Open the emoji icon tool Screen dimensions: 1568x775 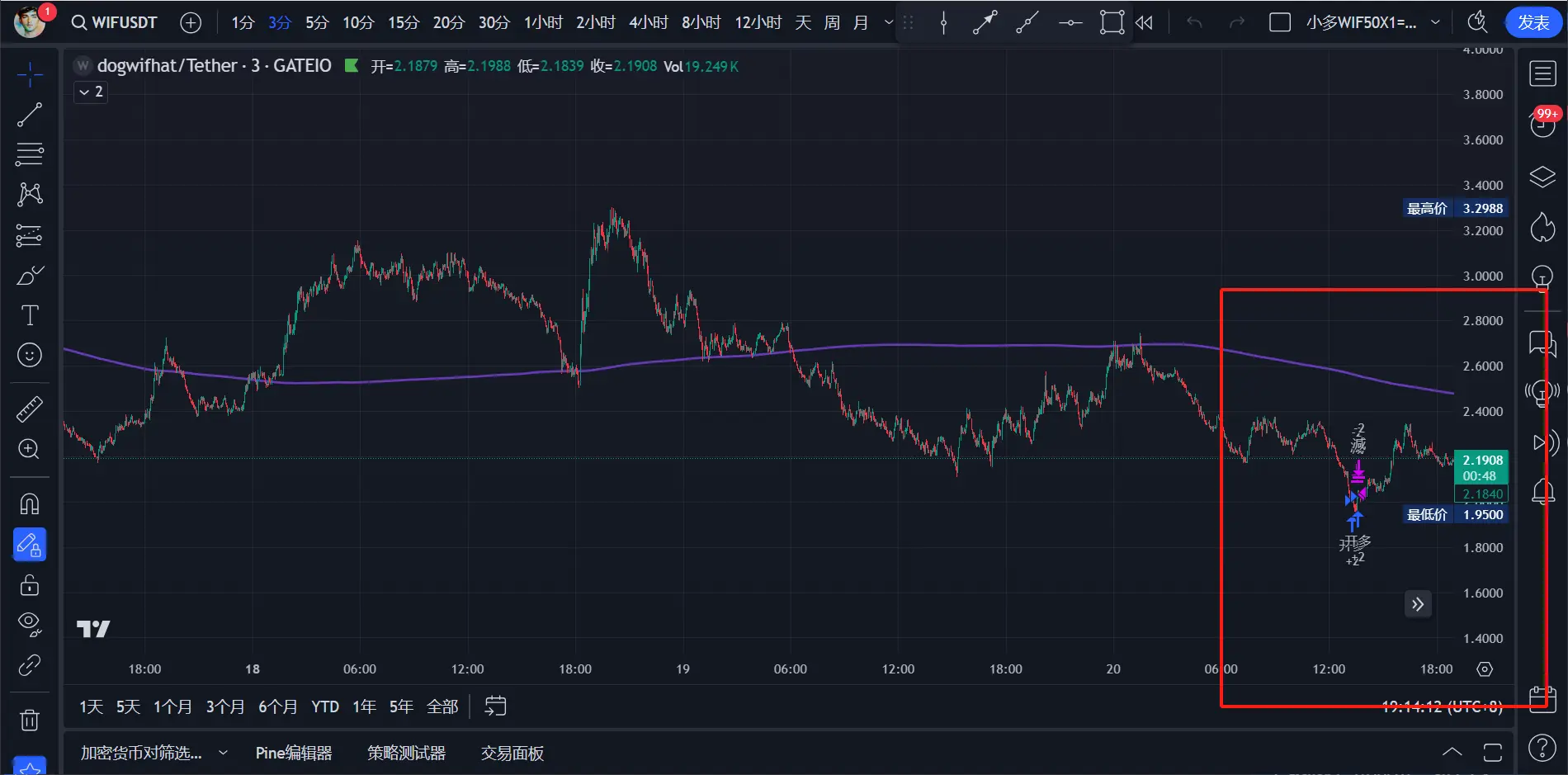click(x=30, y=355)
